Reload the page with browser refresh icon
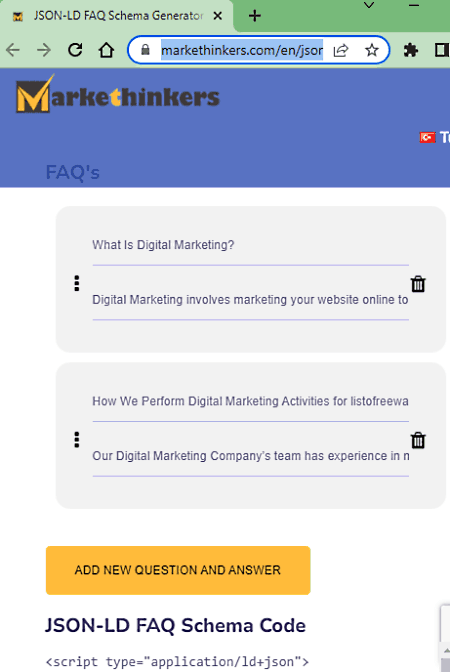The image size is (450, 672). coord(75,50)
